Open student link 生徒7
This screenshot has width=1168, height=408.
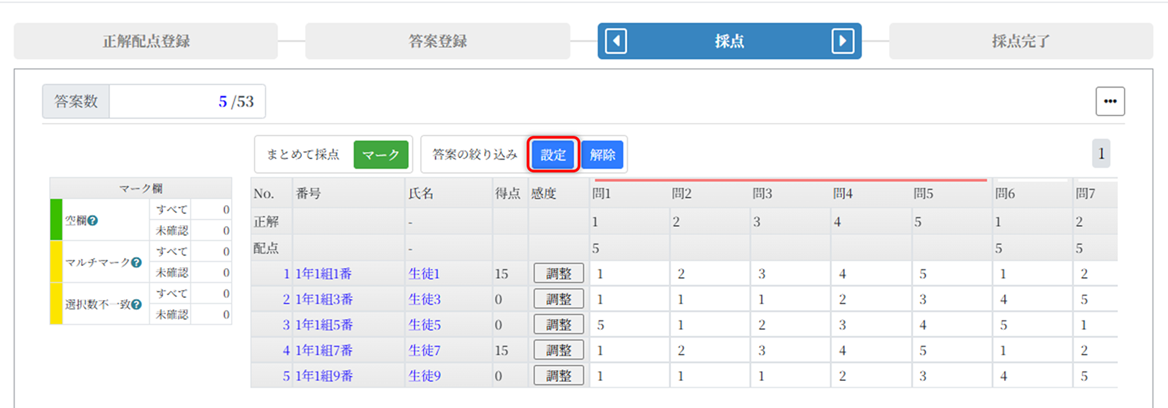tap(425, 351)
